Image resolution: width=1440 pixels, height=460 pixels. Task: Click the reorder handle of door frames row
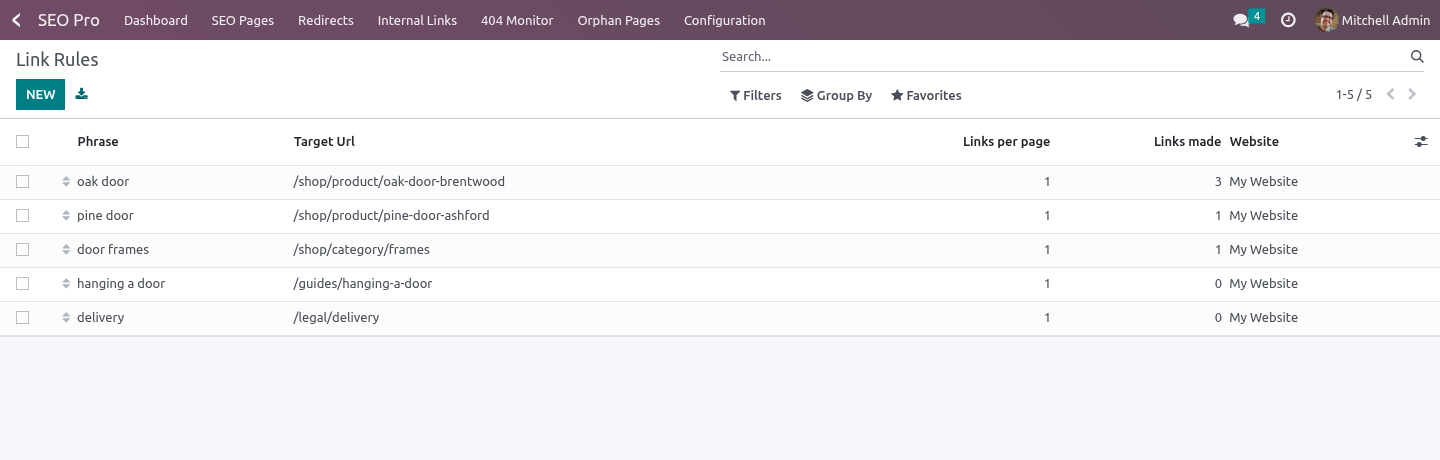point(66,250)
